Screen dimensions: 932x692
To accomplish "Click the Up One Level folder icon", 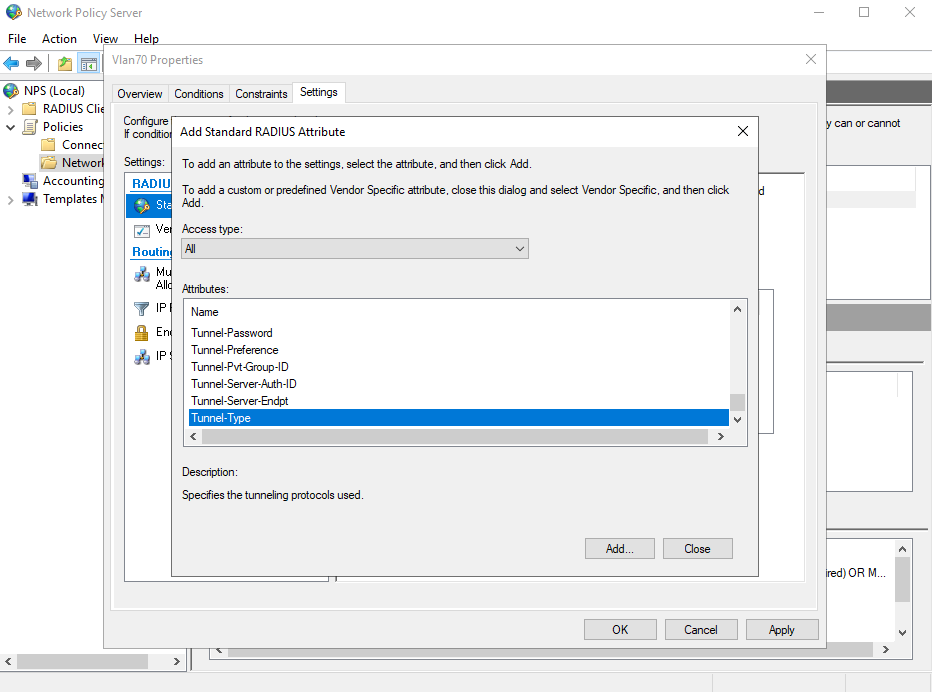I will [65, 64].
